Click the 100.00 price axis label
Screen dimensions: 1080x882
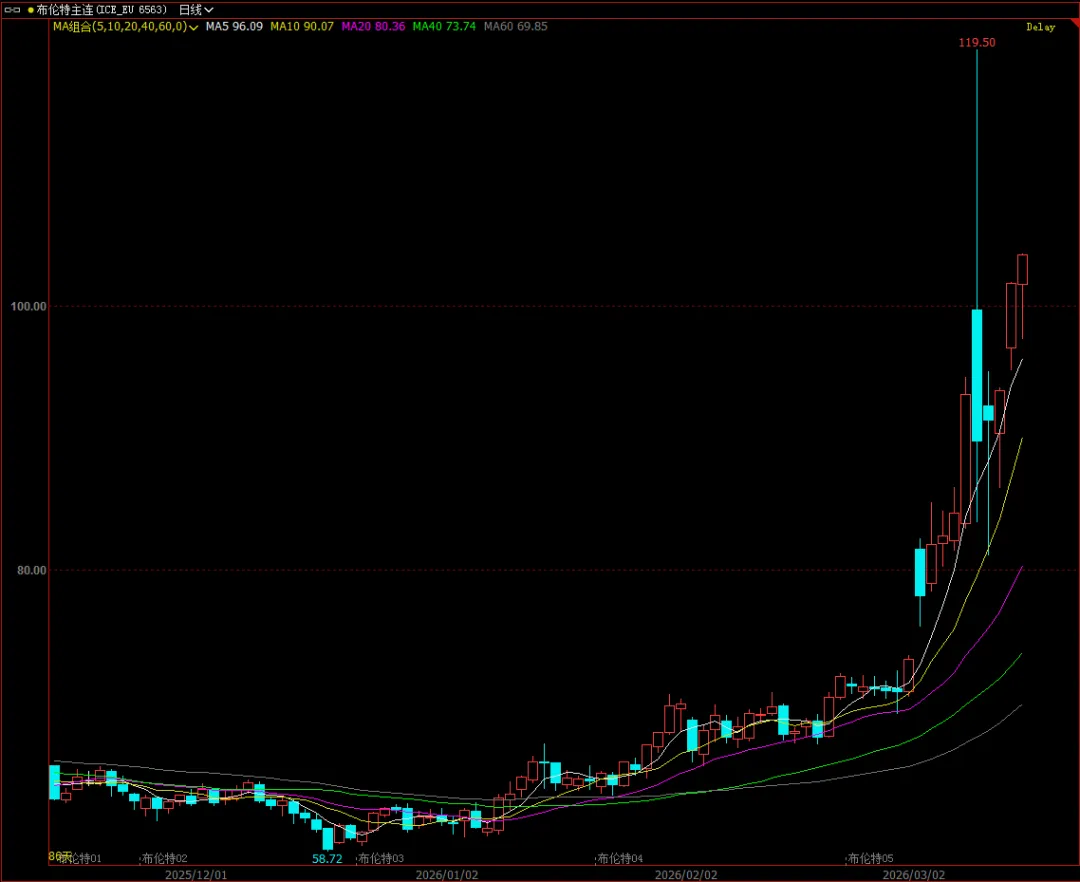[28, 306]
